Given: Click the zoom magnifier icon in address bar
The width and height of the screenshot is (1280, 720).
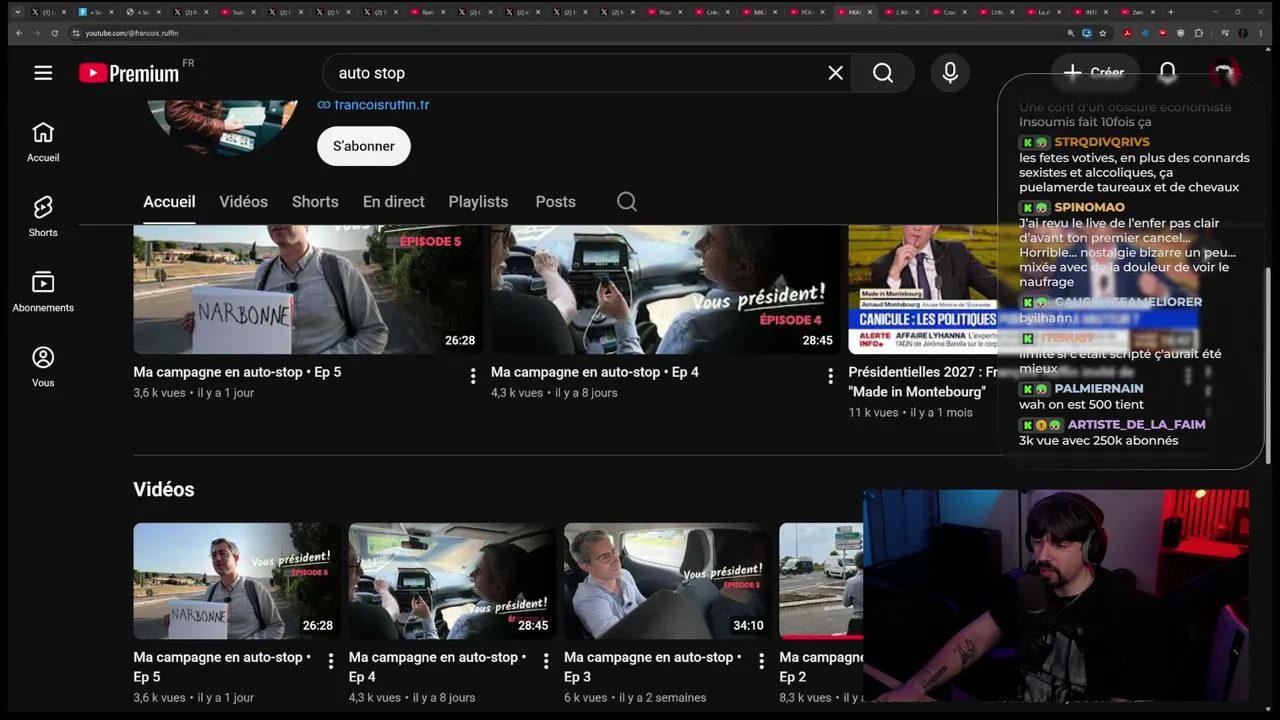Looking at the screenshot, I should click(x=1071, y=33).
